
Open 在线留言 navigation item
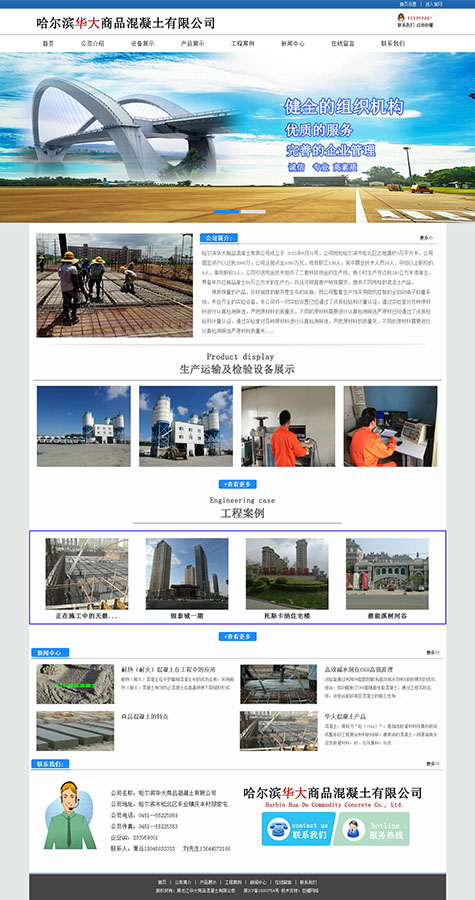click(x=342, y=43)
